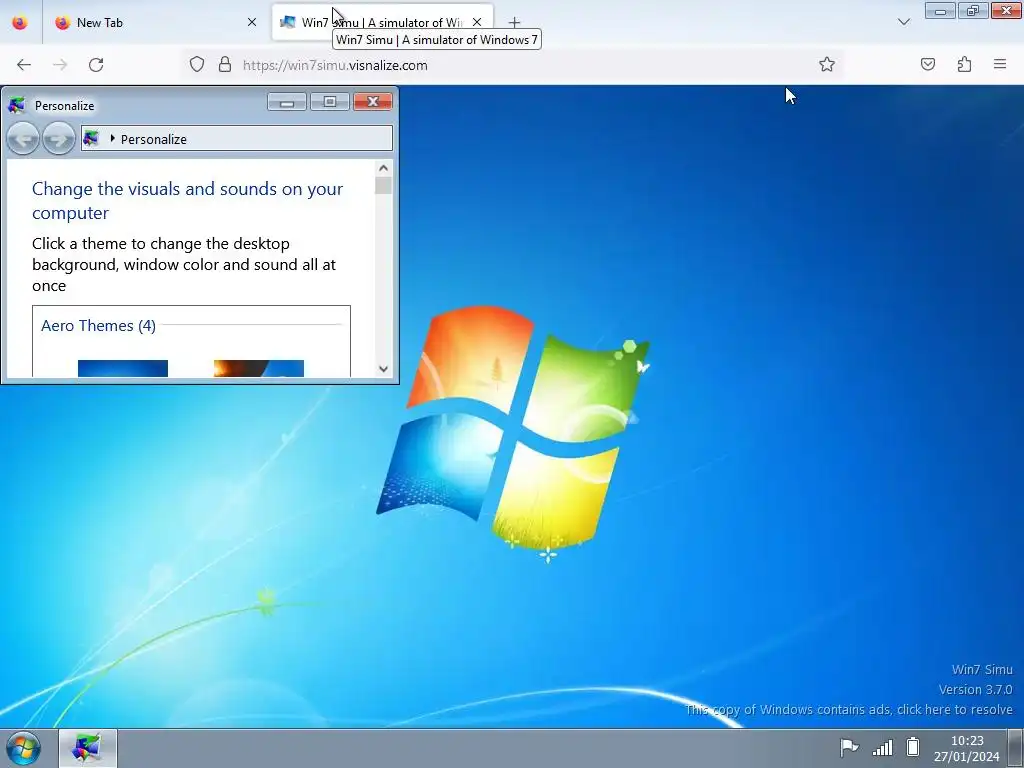Click the Firefox forward arrow button
The width and height of the screenshot is (1024, 768).
point(60,65)
